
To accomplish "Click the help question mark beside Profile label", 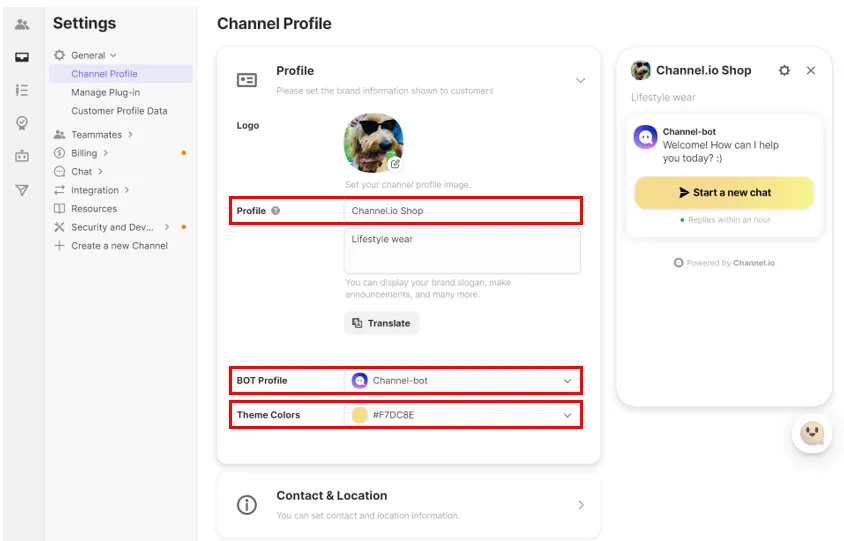I will point(276,210).
